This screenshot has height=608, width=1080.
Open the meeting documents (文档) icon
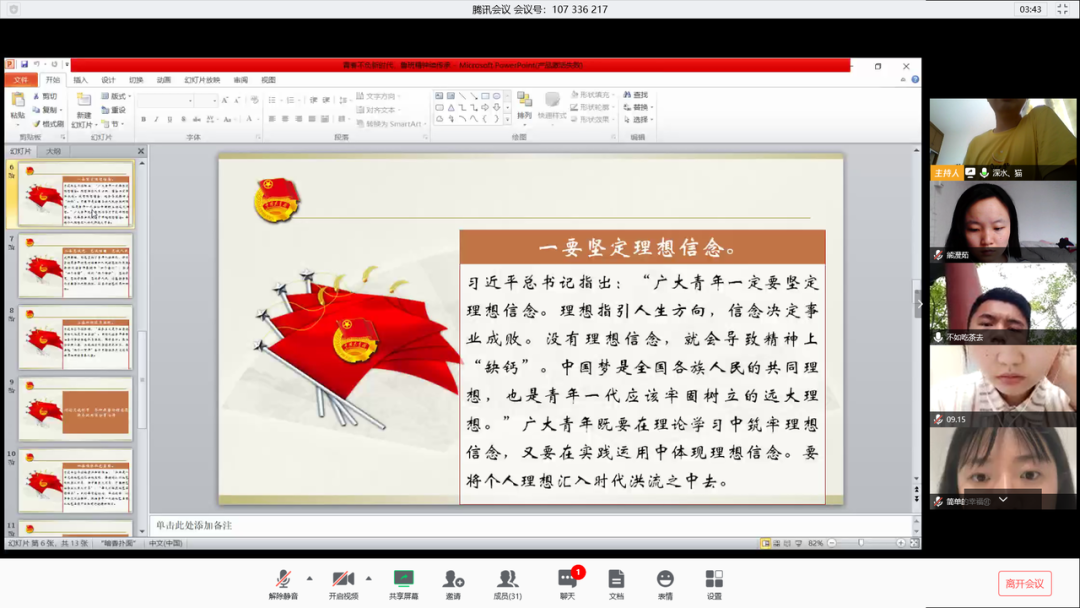click(616, 581)
